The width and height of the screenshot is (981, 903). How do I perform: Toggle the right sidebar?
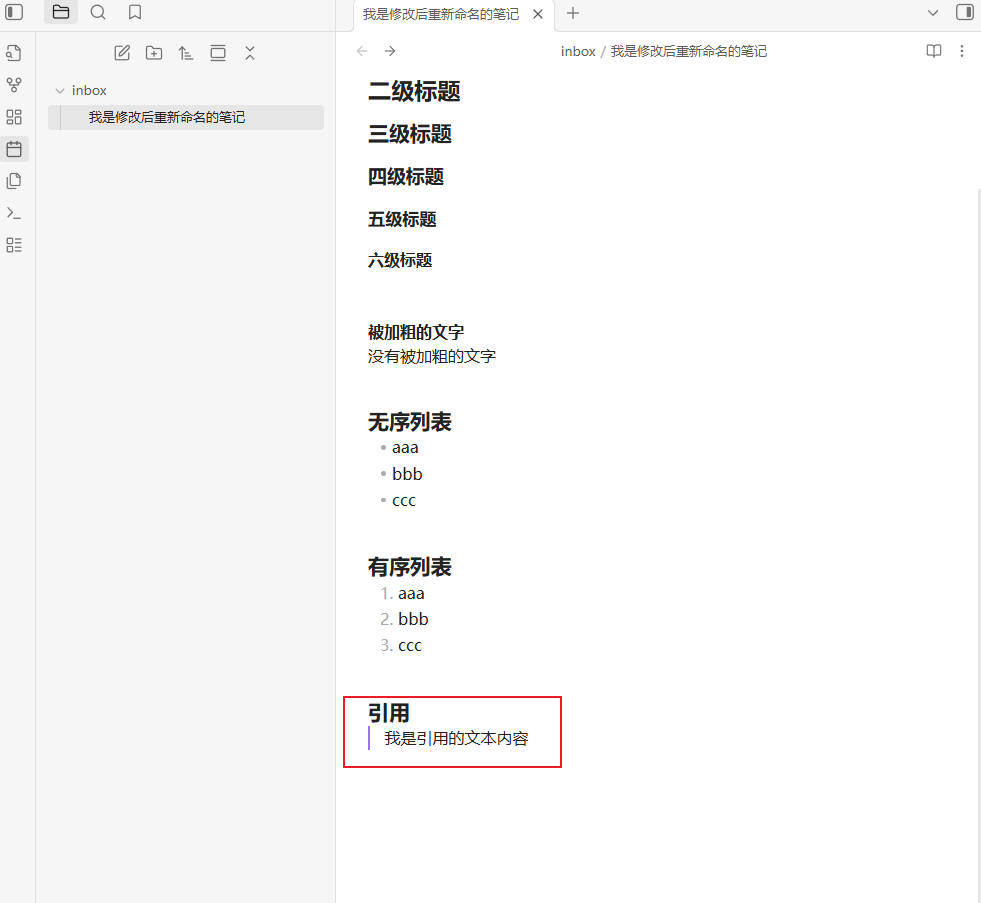965,13
